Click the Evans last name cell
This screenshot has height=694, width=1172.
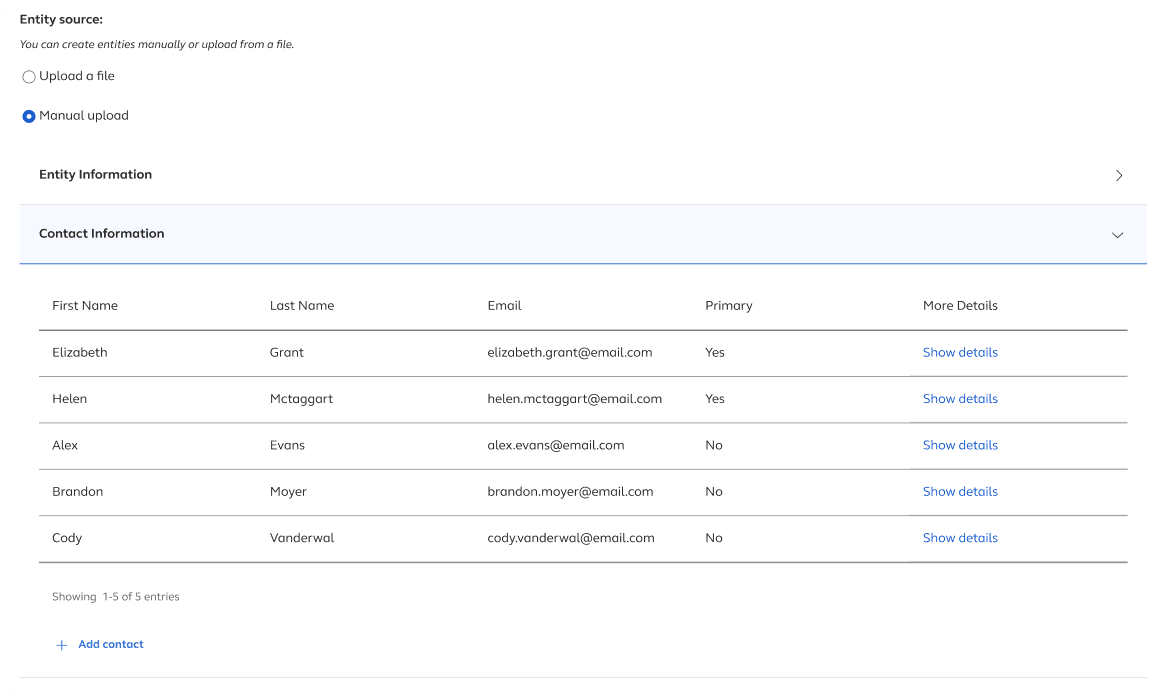tap(287, 445)
